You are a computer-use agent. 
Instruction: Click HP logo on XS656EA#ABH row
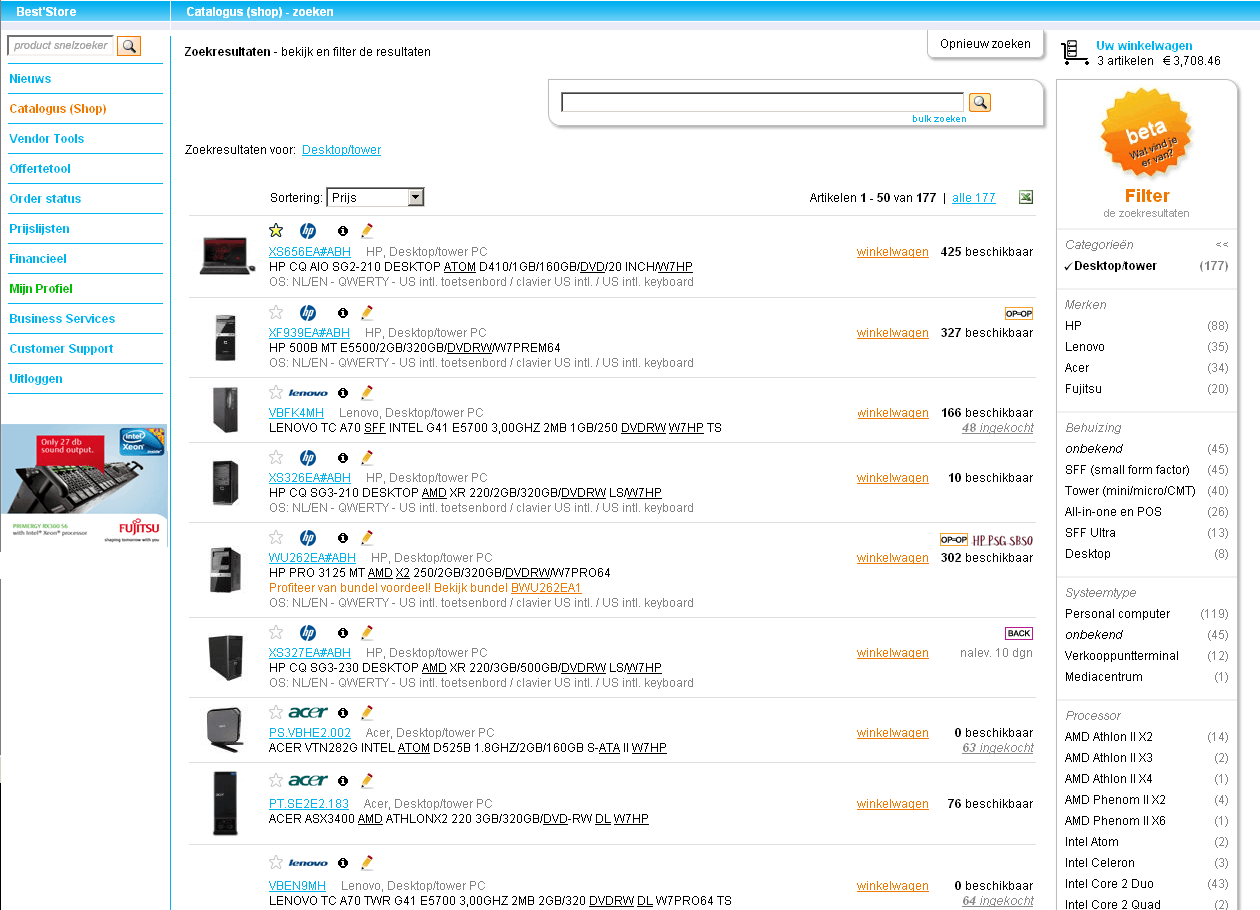coord(308,231)
